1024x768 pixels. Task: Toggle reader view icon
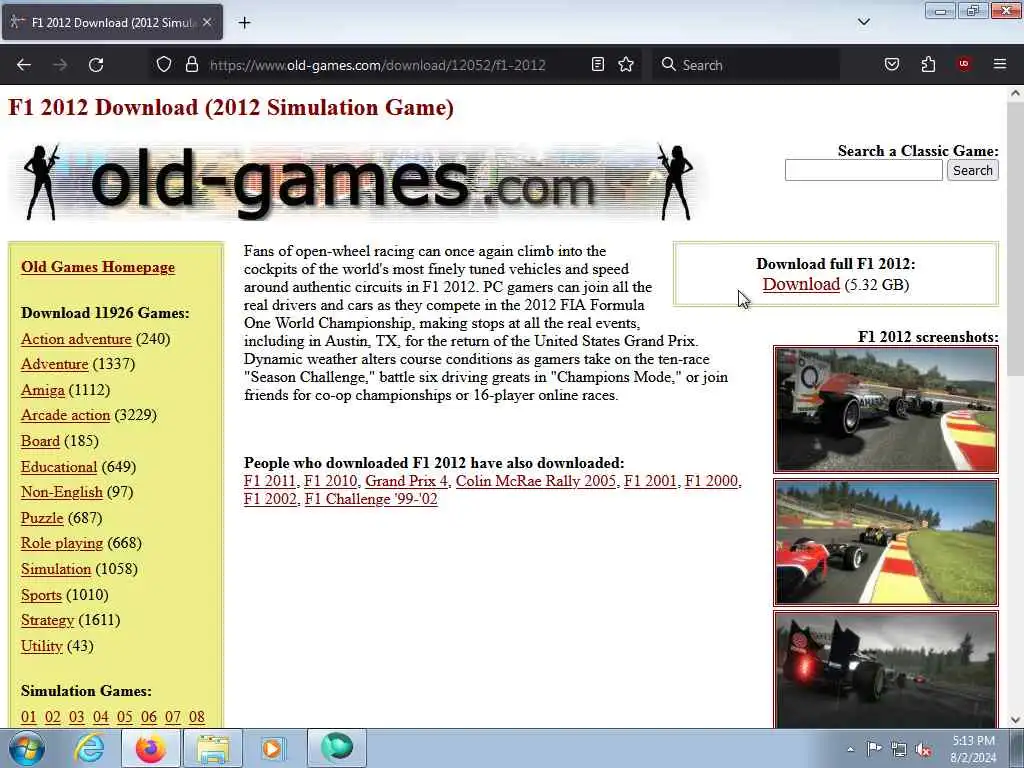598,64
